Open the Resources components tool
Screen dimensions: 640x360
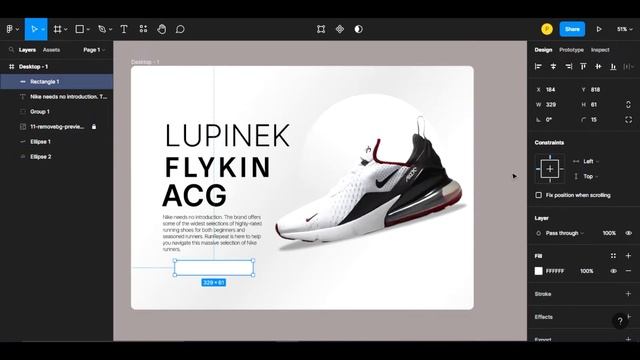point(143,29)
